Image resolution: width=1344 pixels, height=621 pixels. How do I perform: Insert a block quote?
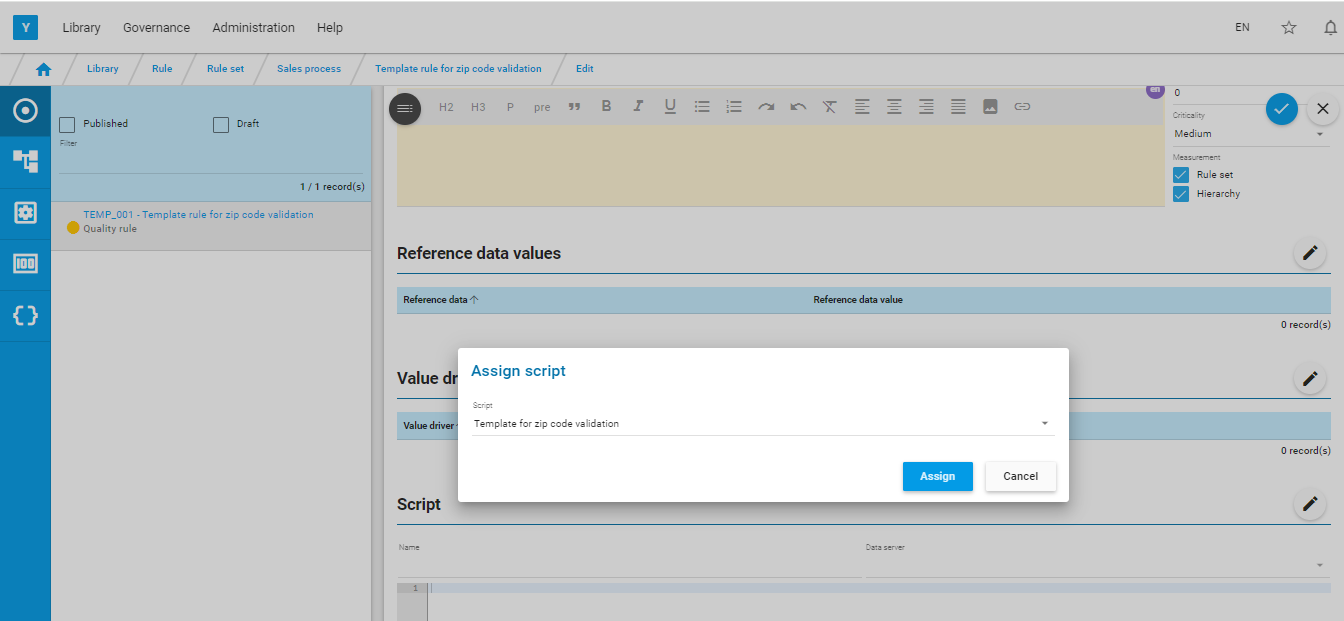pos(574,107)
